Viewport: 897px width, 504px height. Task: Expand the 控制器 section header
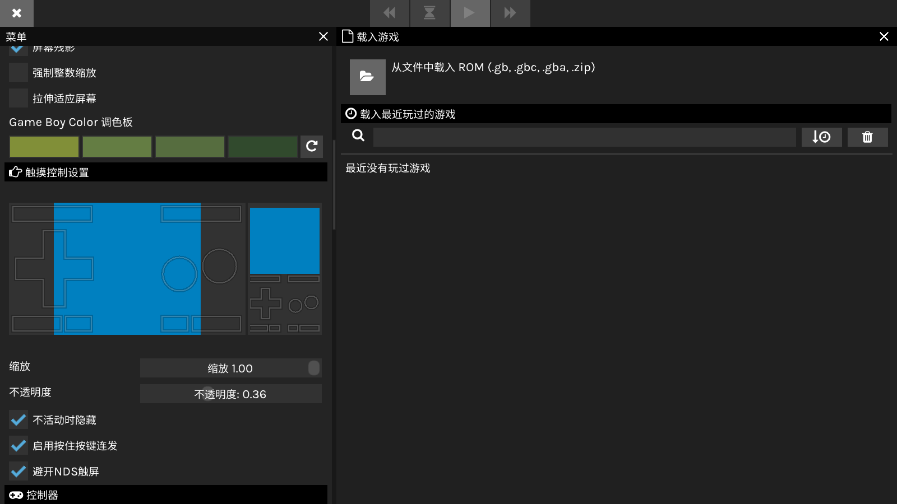(165, 495)
